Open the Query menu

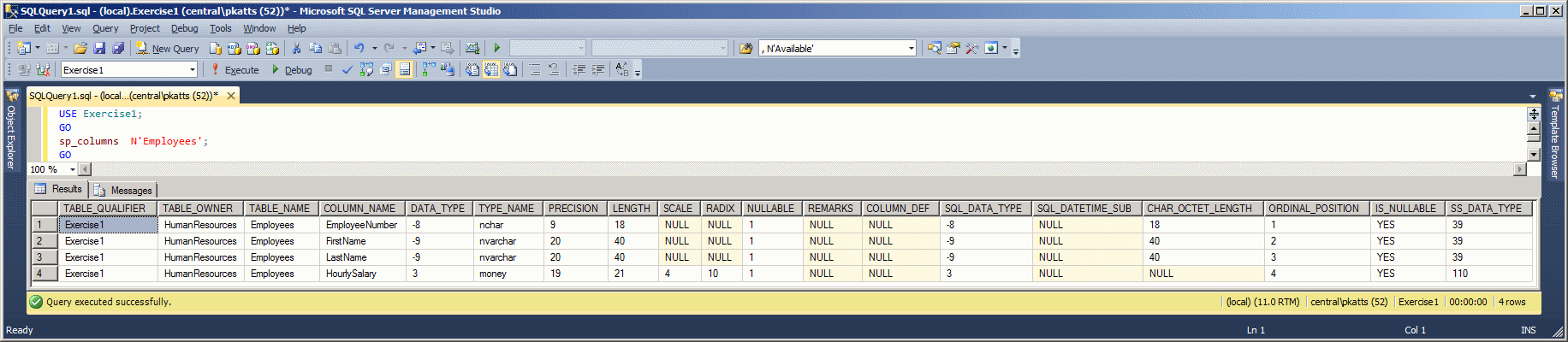click(x=105, y=28)
